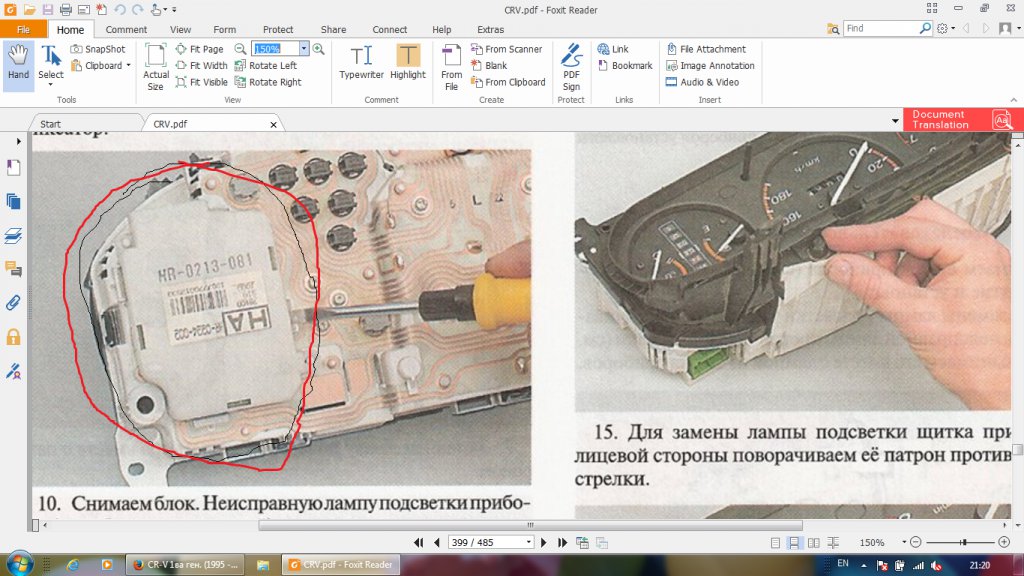Toggle continuous page view mode
The image size is (1024, 576).
tap(794, 543)
